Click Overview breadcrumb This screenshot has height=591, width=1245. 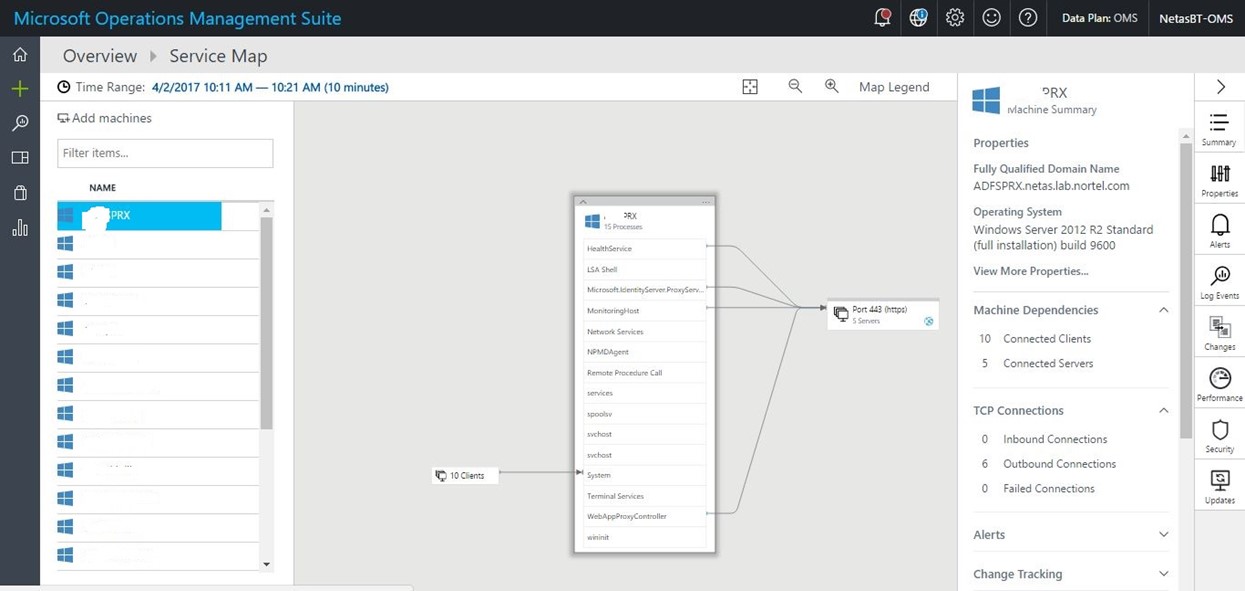pos(100,56)
